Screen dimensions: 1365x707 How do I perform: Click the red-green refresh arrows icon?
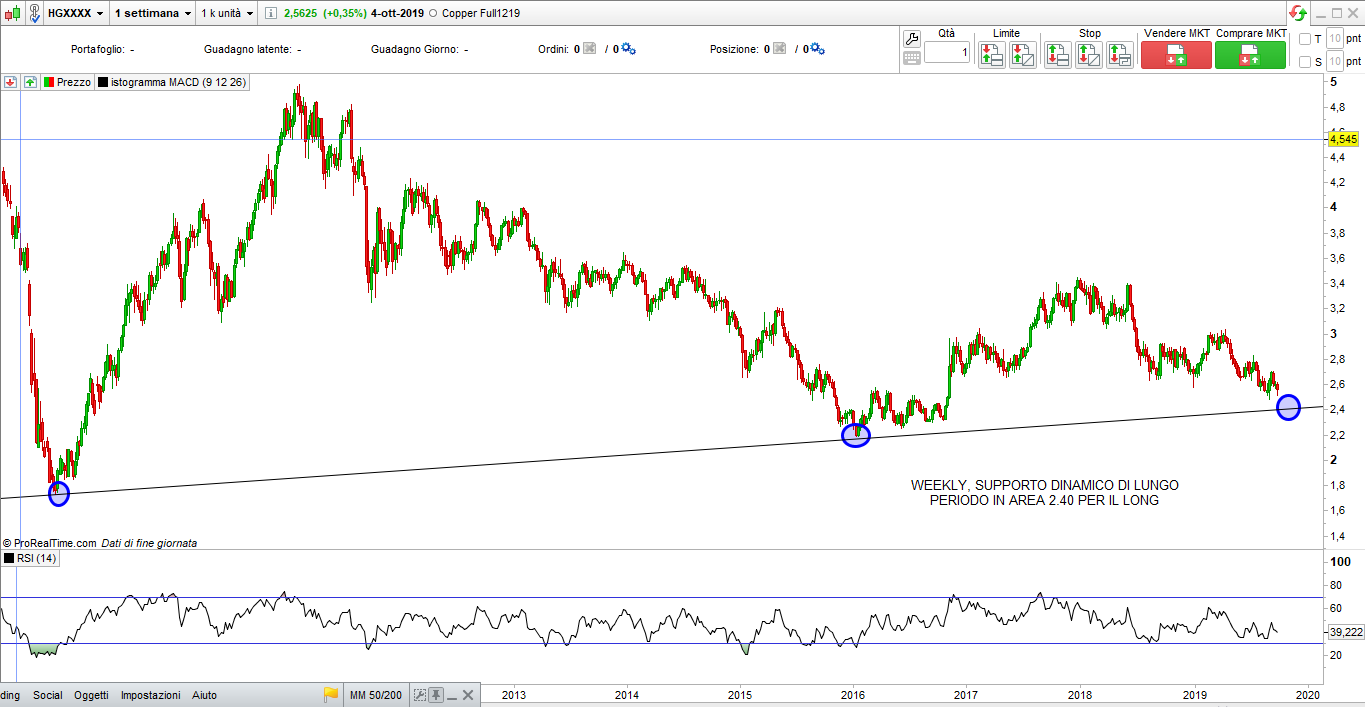pyautogui.click(x=1297, y=13)
